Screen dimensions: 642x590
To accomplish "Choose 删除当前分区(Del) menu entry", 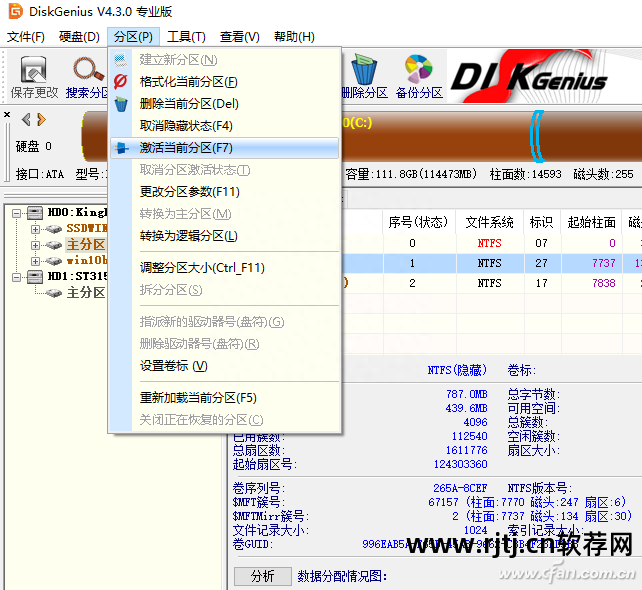I will pos(224,104).
